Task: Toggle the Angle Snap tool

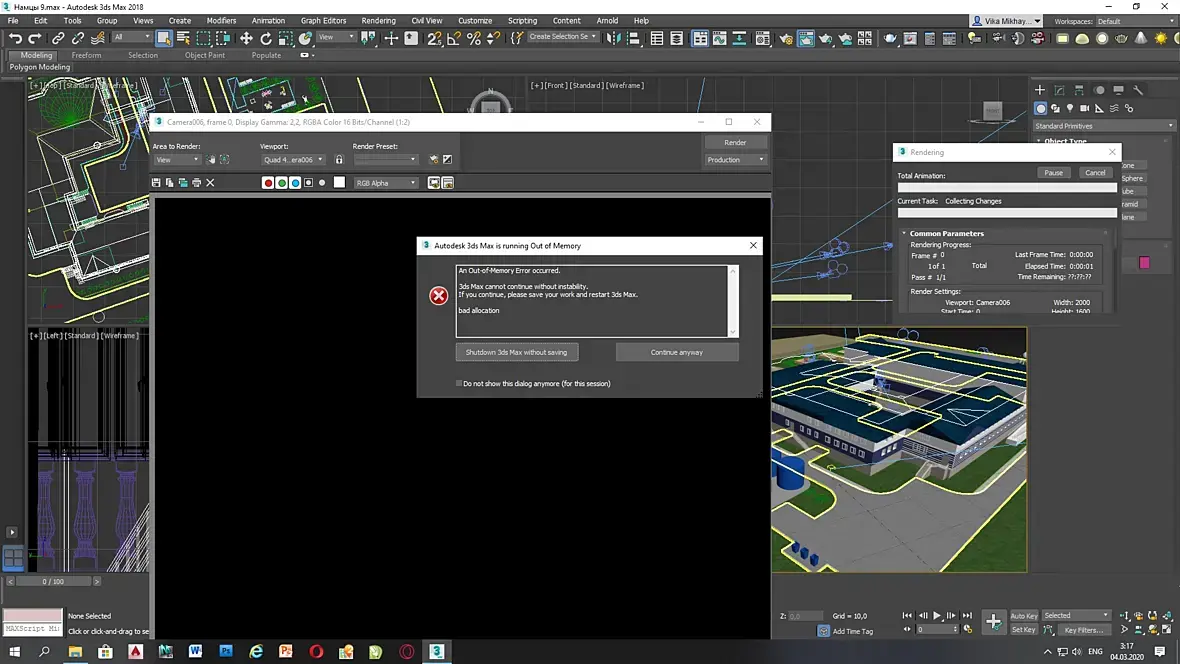Action: click(454, 38)
